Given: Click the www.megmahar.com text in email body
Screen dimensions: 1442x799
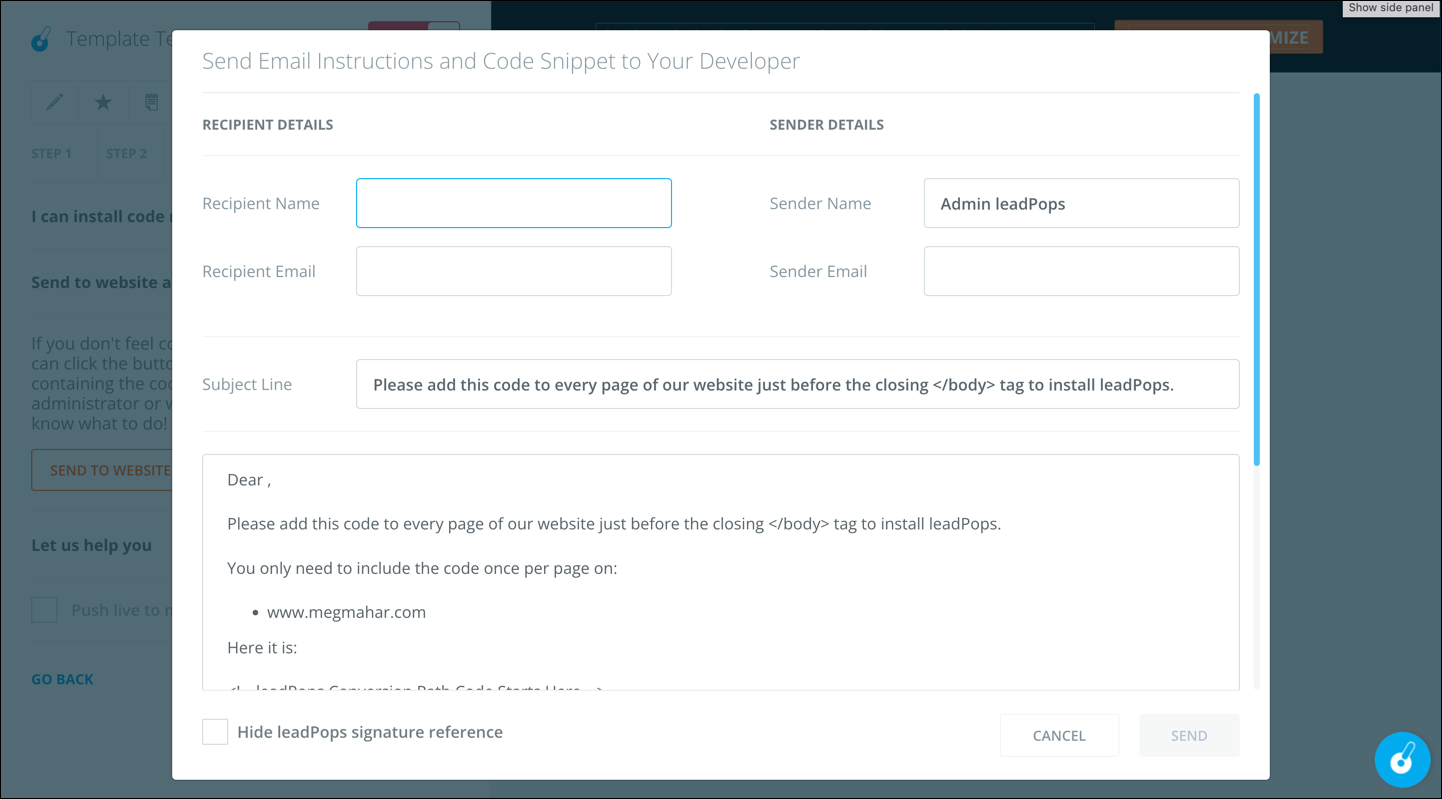Looking at the screenshot, I should click(346, 612).
